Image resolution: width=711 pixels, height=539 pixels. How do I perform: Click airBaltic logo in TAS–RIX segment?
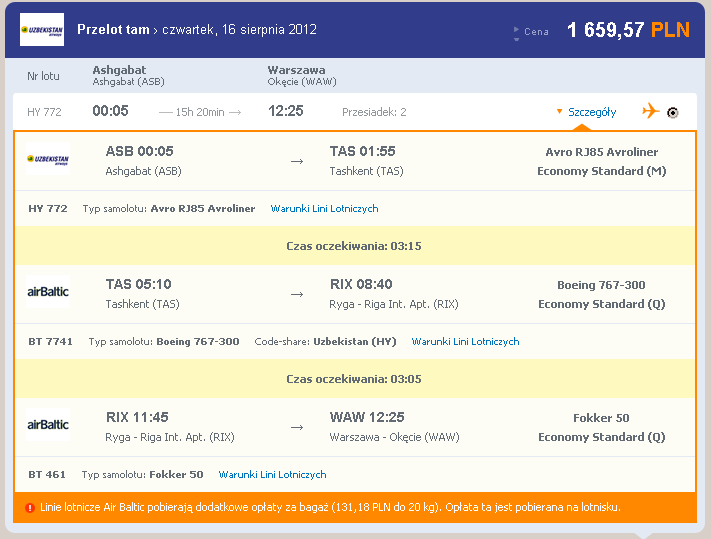pyautogui.click(x=48, y=291)
